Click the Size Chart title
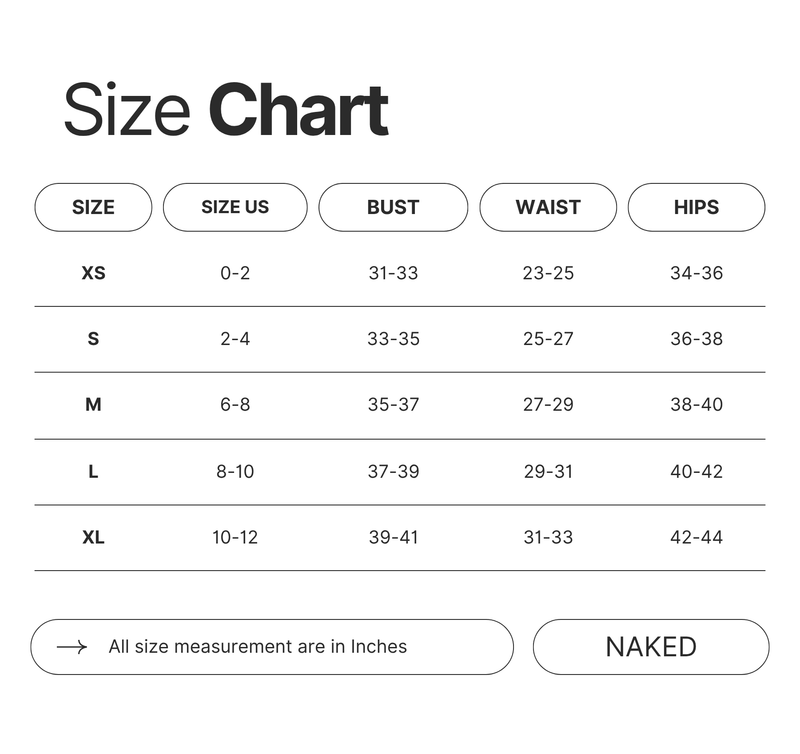The height and width of the screenshot is (754, 800). coord(226,110)
